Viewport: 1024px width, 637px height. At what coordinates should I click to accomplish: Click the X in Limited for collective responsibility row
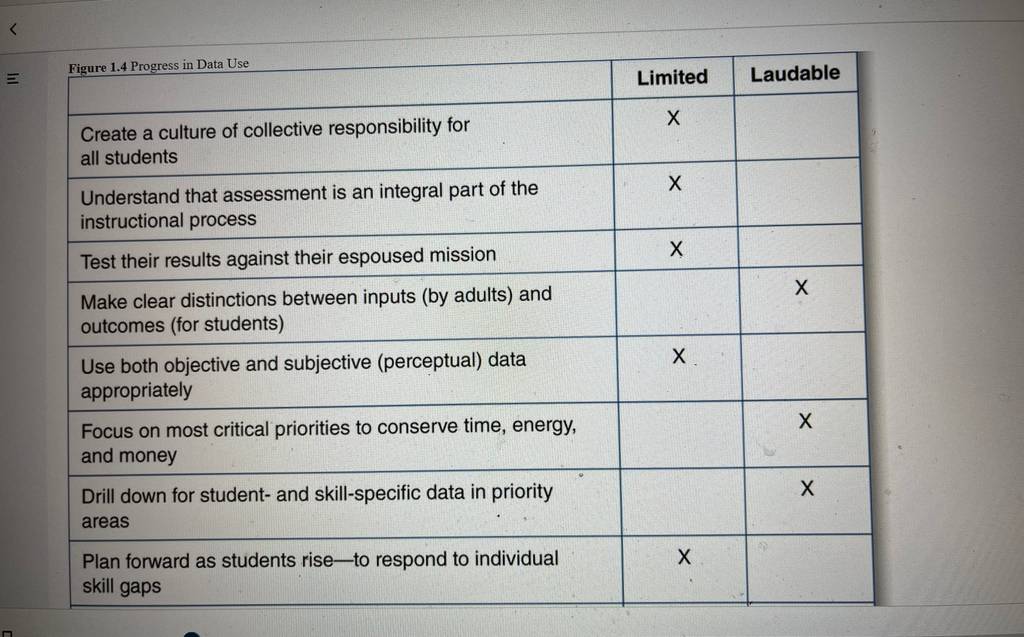(673, 118)
